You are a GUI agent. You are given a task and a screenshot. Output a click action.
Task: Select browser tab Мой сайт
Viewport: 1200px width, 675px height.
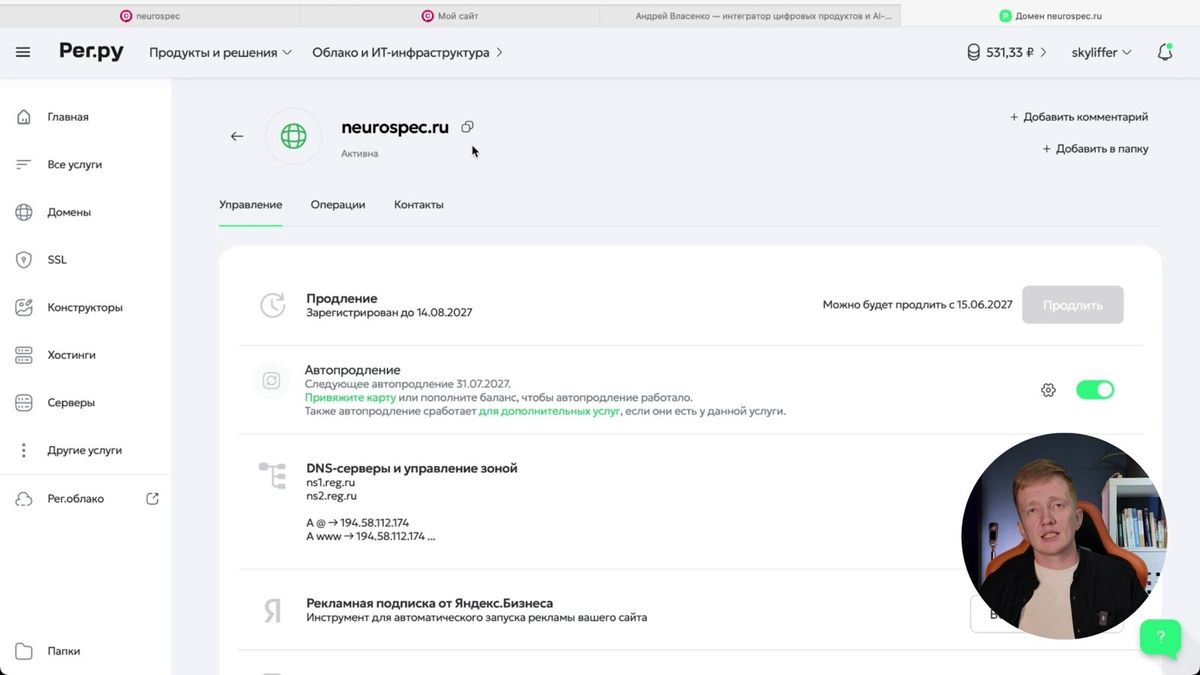click(450, 16)
